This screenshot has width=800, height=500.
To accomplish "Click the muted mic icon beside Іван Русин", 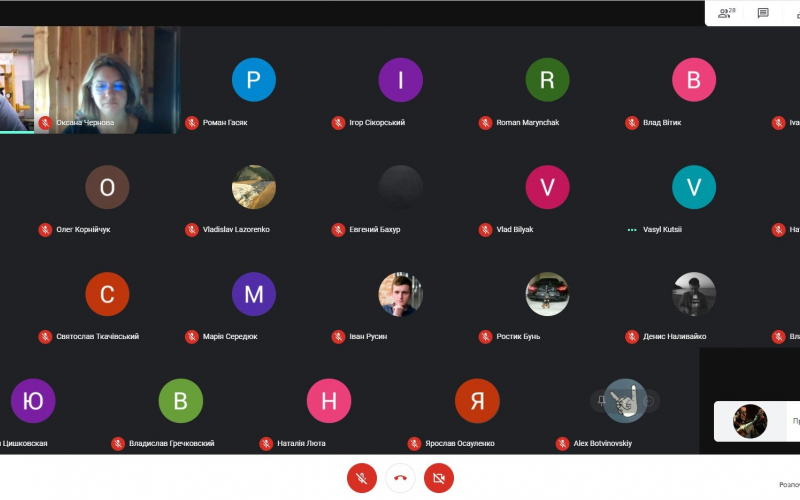I will 338,337.
